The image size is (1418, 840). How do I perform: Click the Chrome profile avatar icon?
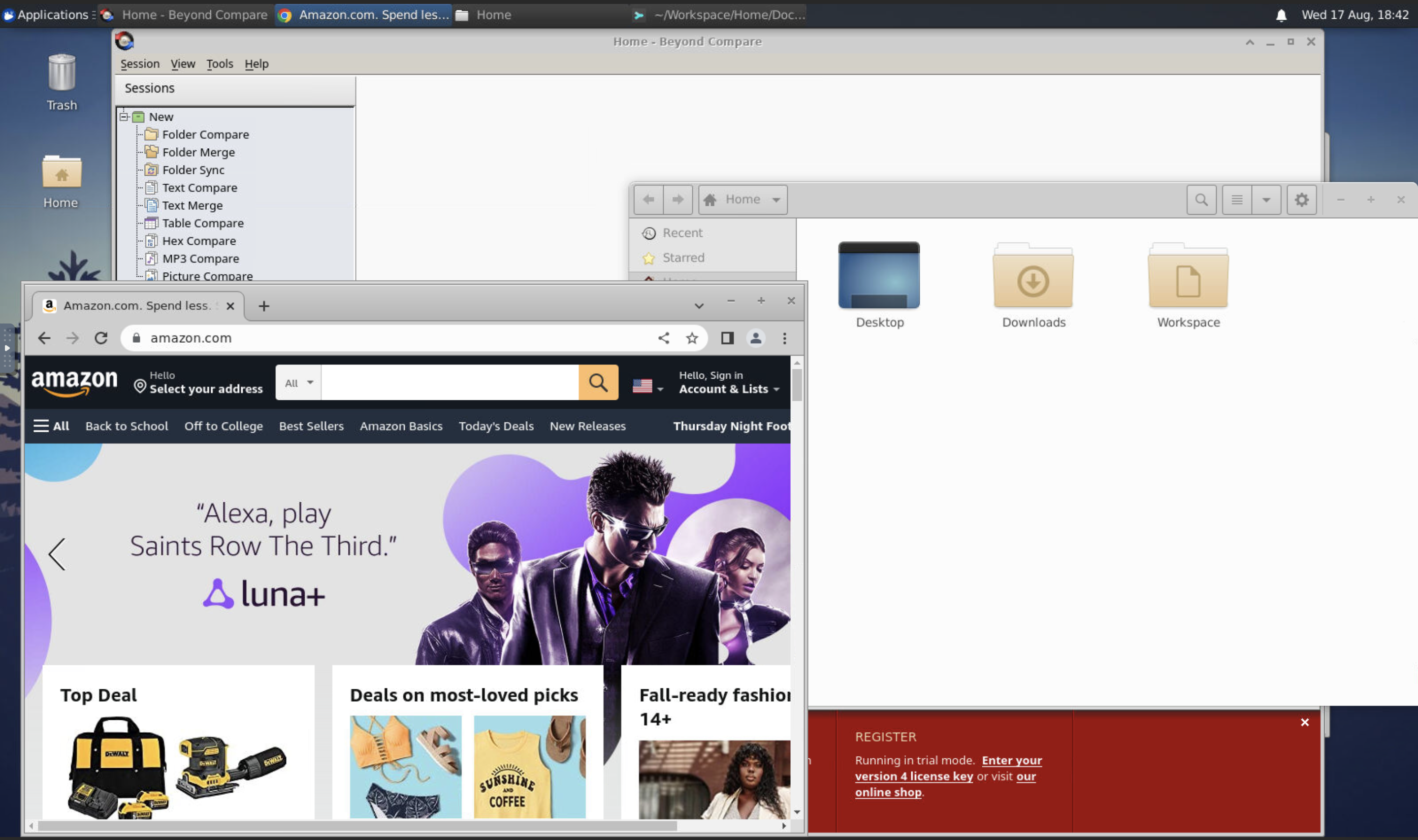coord(755,338)
